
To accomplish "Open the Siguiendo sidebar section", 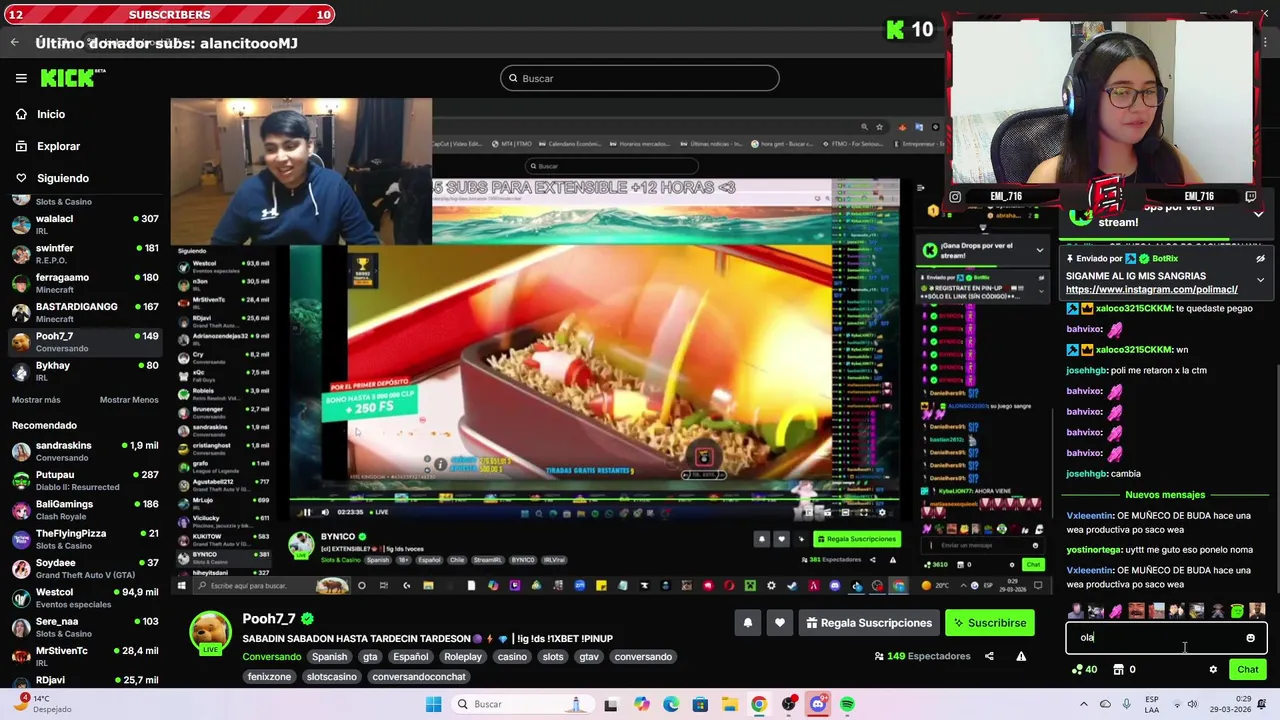I will pos(52,178).
